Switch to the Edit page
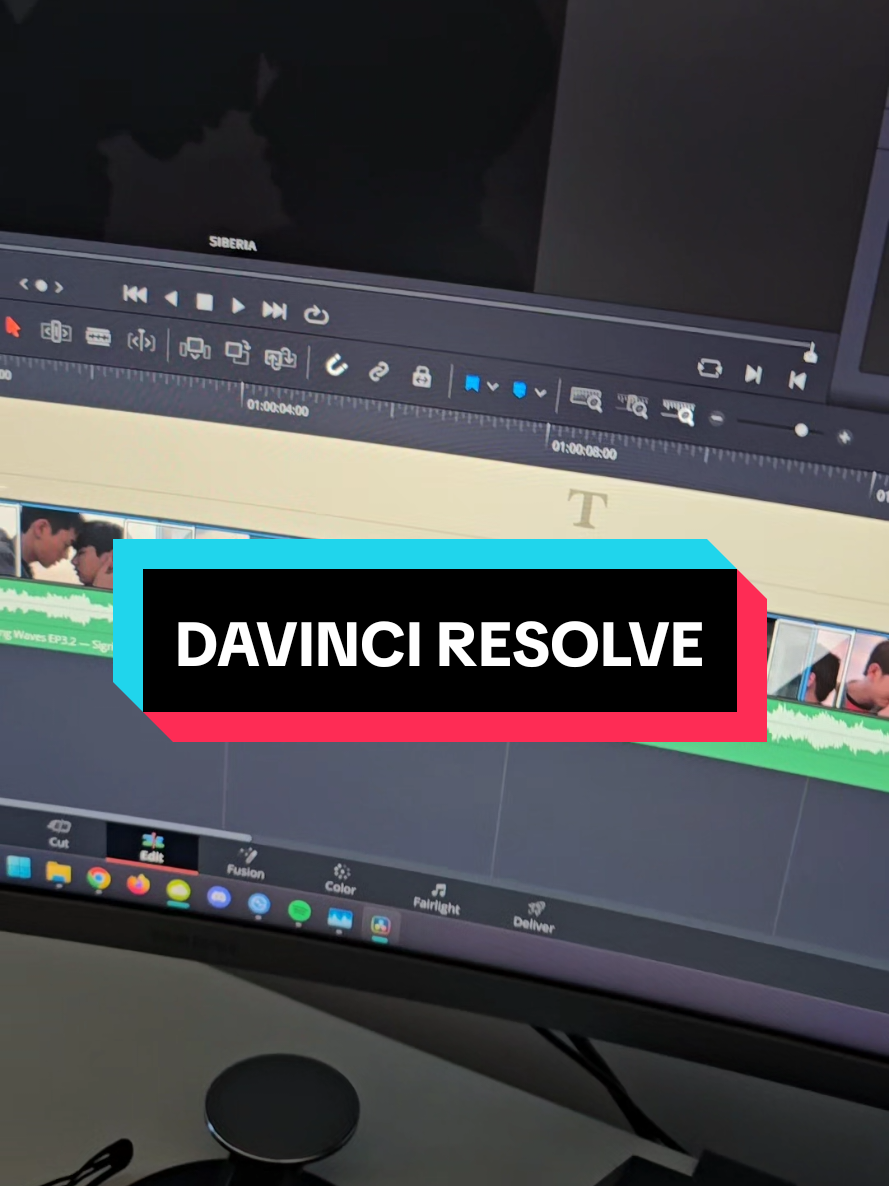This screenshot has width=889, height=1186. click(x=151, y=847)
